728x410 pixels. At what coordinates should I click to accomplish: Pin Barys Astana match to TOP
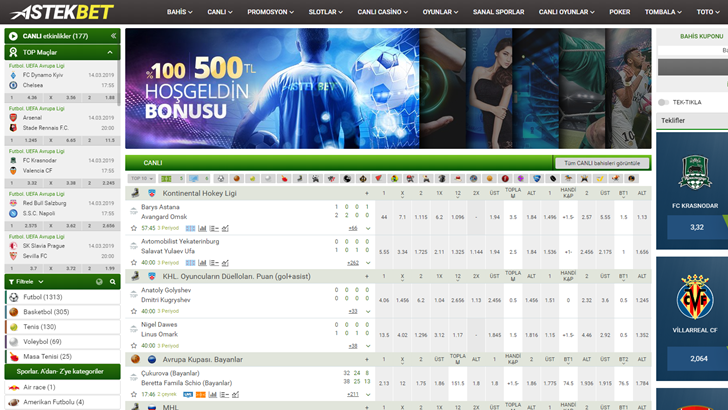[134, 211]
